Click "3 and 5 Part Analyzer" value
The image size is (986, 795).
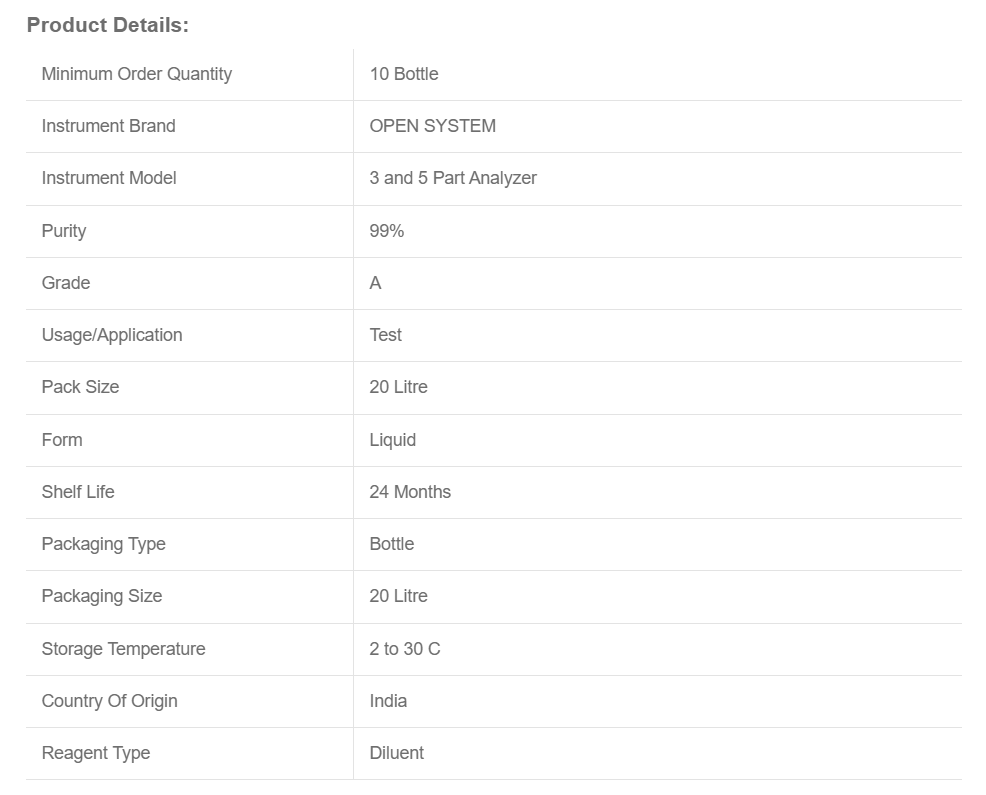[x=453, y=178]
